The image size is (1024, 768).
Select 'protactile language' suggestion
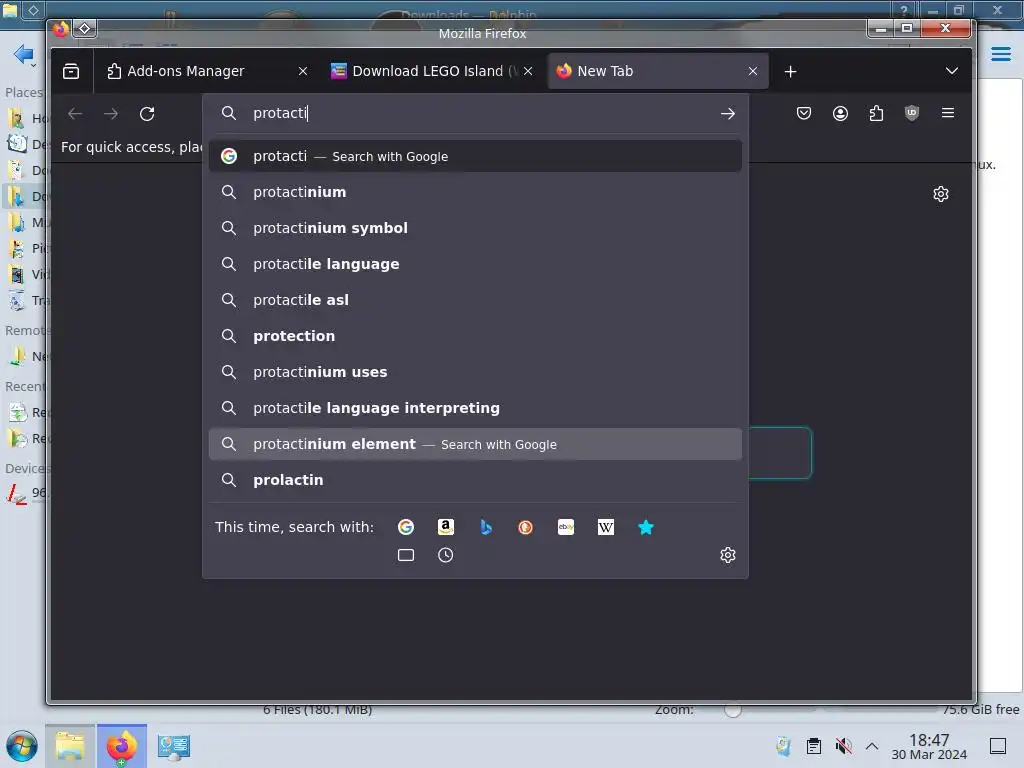click(x=475, y=264)
